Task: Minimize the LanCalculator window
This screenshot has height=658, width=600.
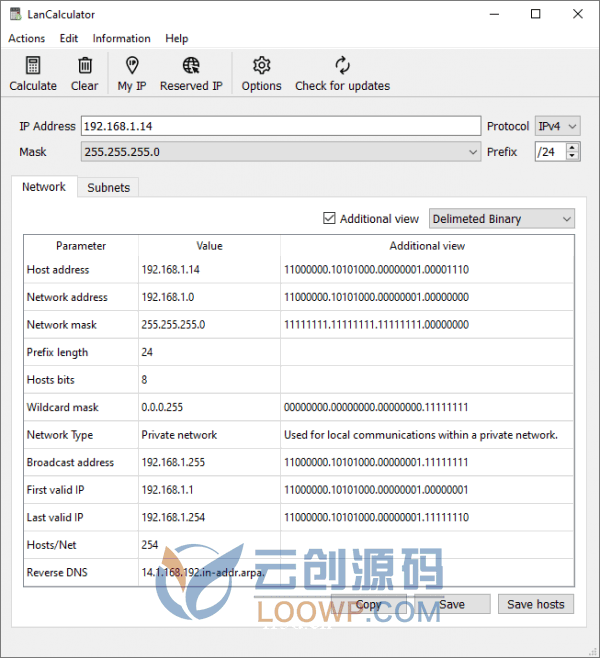Action: (x=494, y=14)
